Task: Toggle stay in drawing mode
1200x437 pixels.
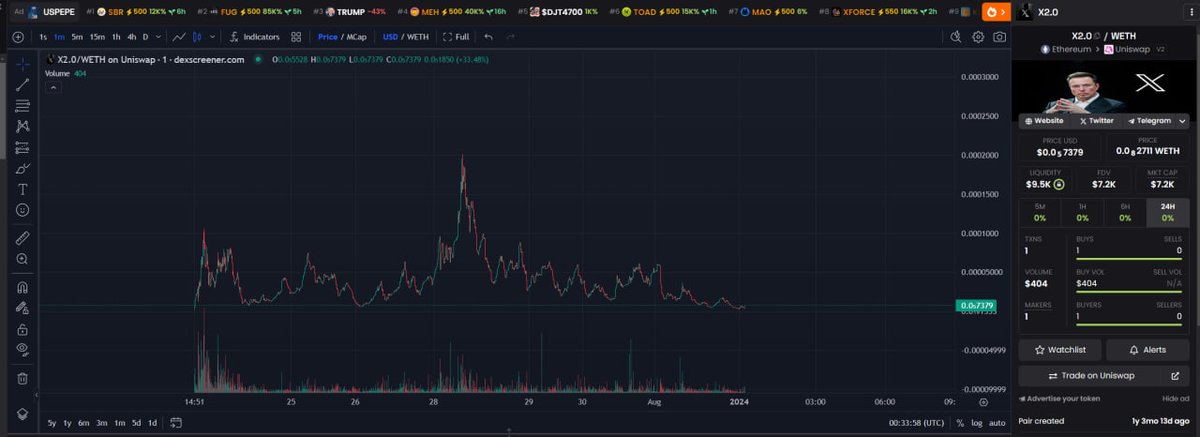Action: [22, 308]
